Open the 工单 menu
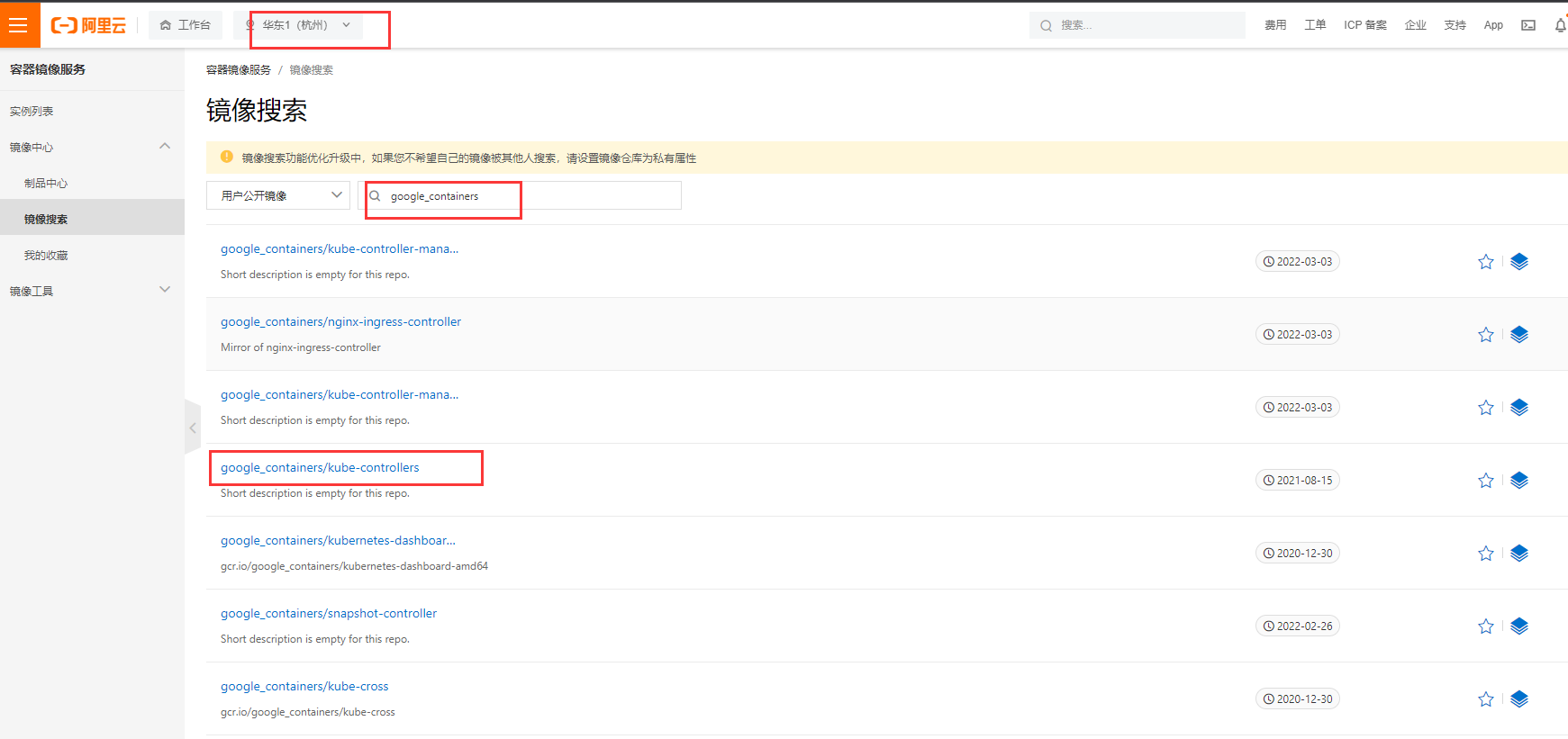Image resolution: width=1568 pixels, height=739 pixels. [x=1315, y=25]
